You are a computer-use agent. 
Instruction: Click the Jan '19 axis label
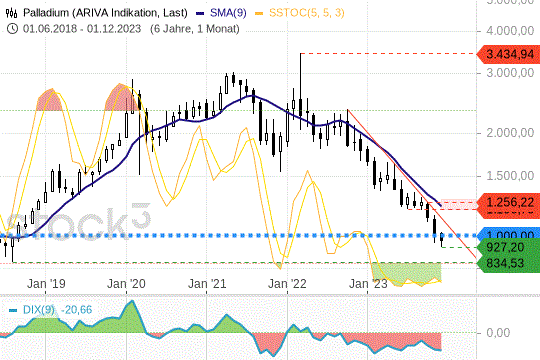tap(46, 284)
